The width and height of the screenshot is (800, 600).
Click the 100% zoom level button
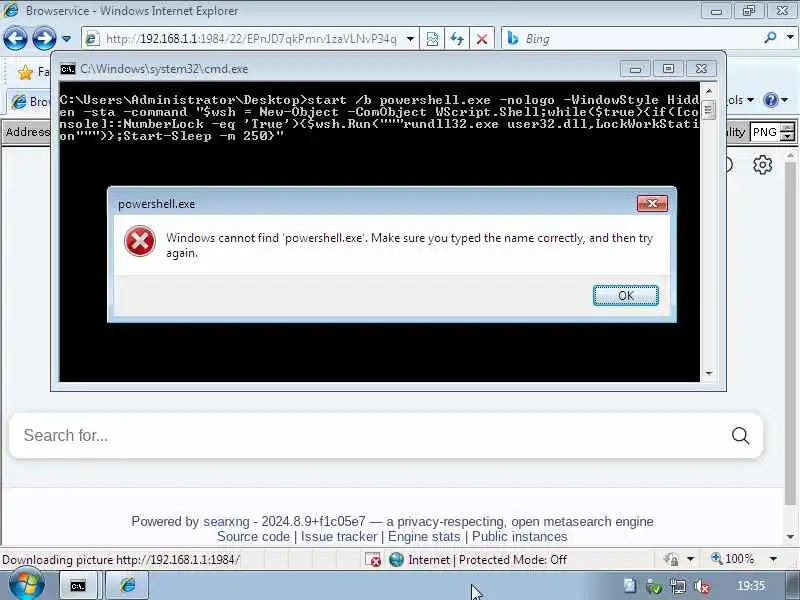(733, 559)
